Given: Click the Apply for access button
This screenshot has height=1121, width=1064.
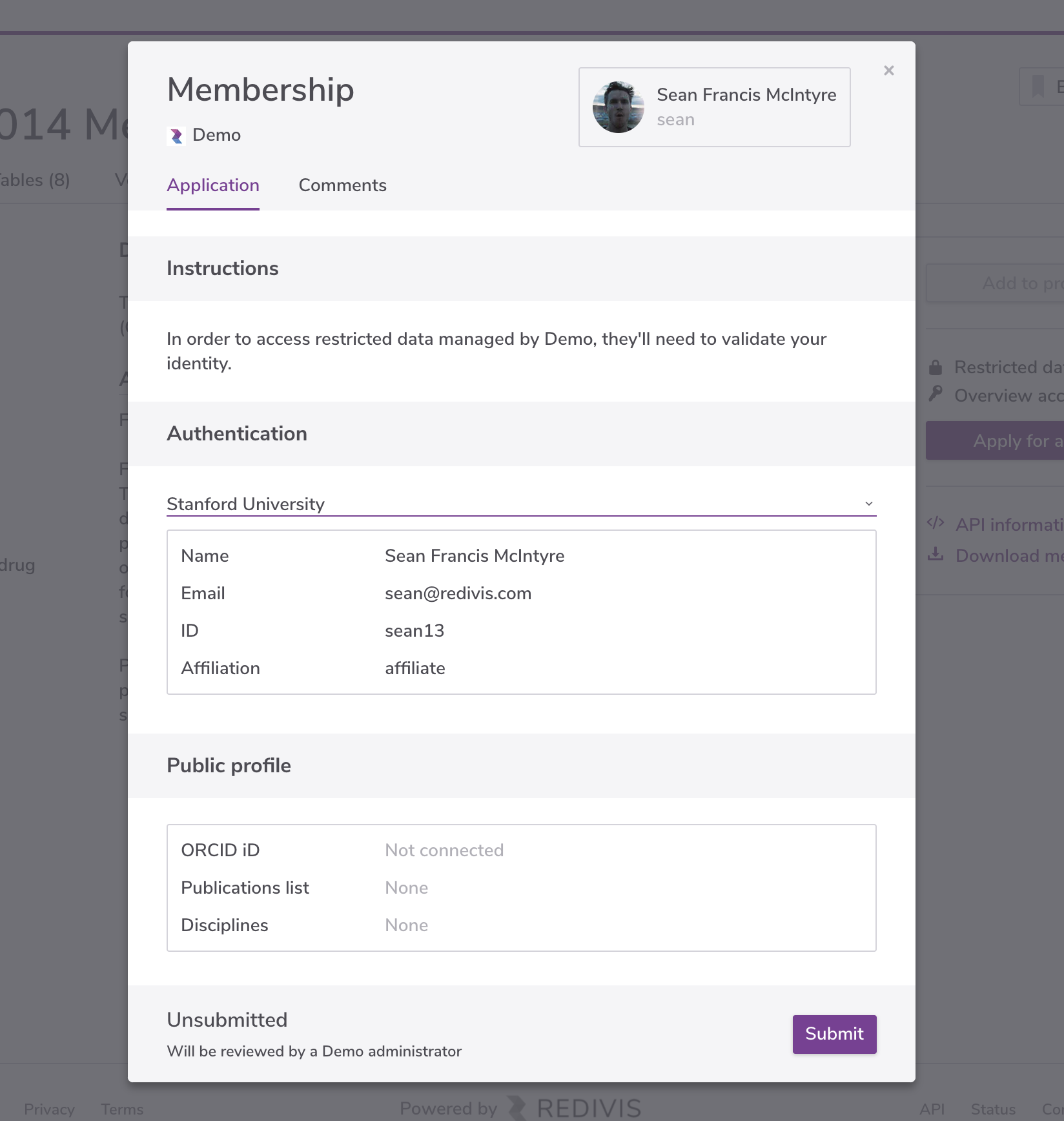Looking at the screenshot, I should (995, 440).
